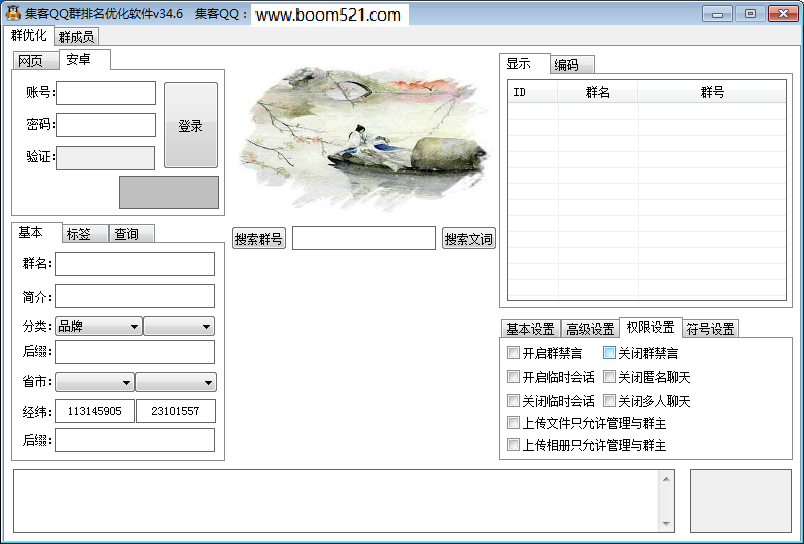Click the search text box between search buttons
Image resolution: width=804 pixels, height=544 pixels.
point(364,238)
